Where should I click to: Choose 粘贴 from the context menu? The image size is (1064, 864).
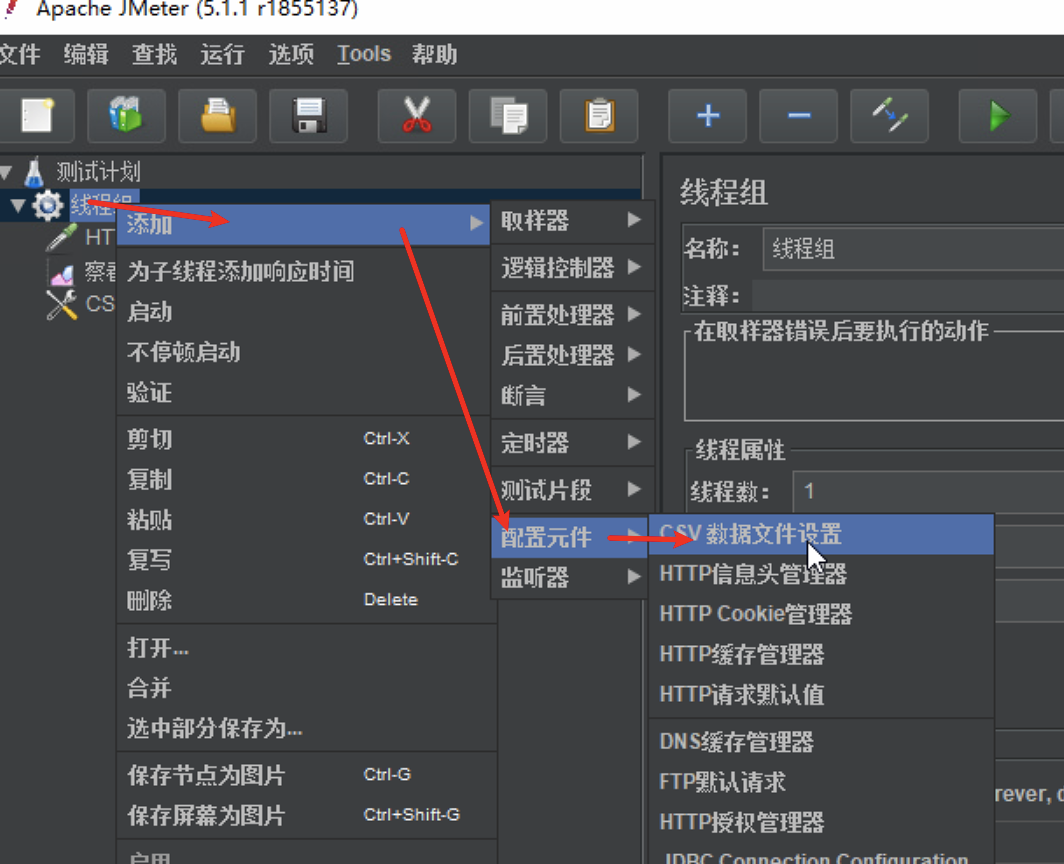[x=303, y=519]
